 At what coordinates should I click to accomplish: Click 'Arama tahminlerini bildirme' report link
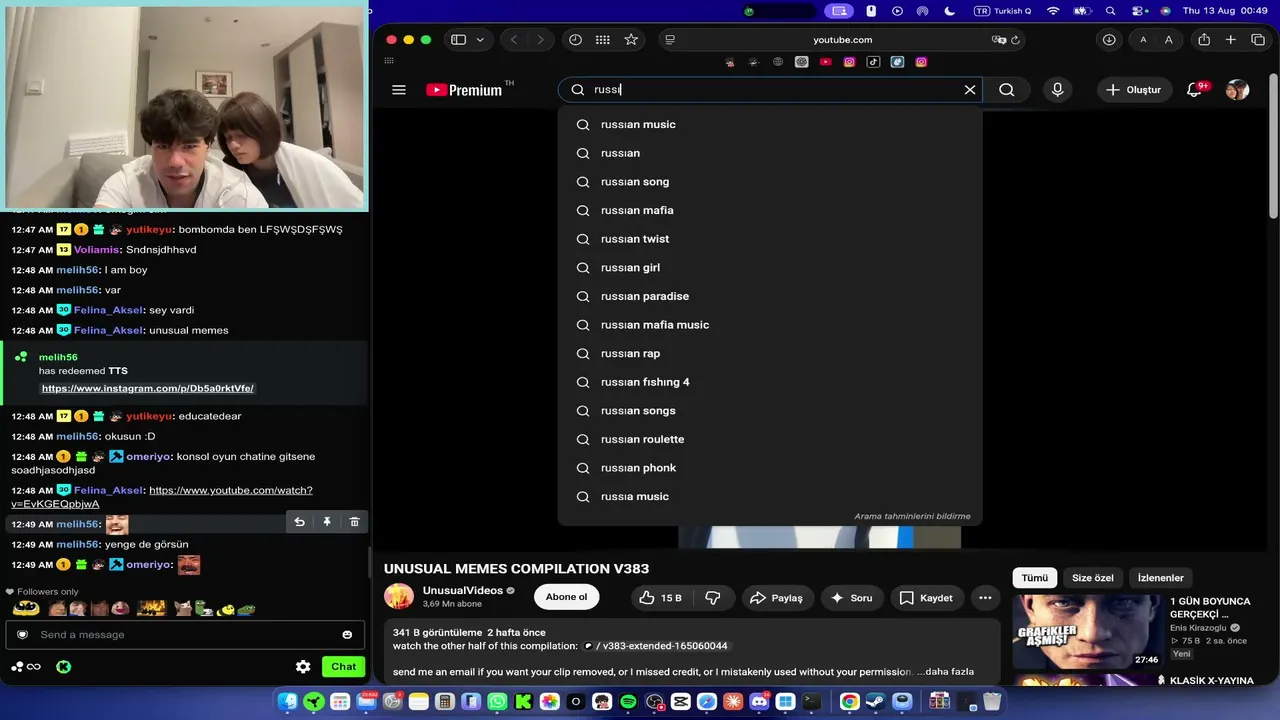[x=912, y=516]
